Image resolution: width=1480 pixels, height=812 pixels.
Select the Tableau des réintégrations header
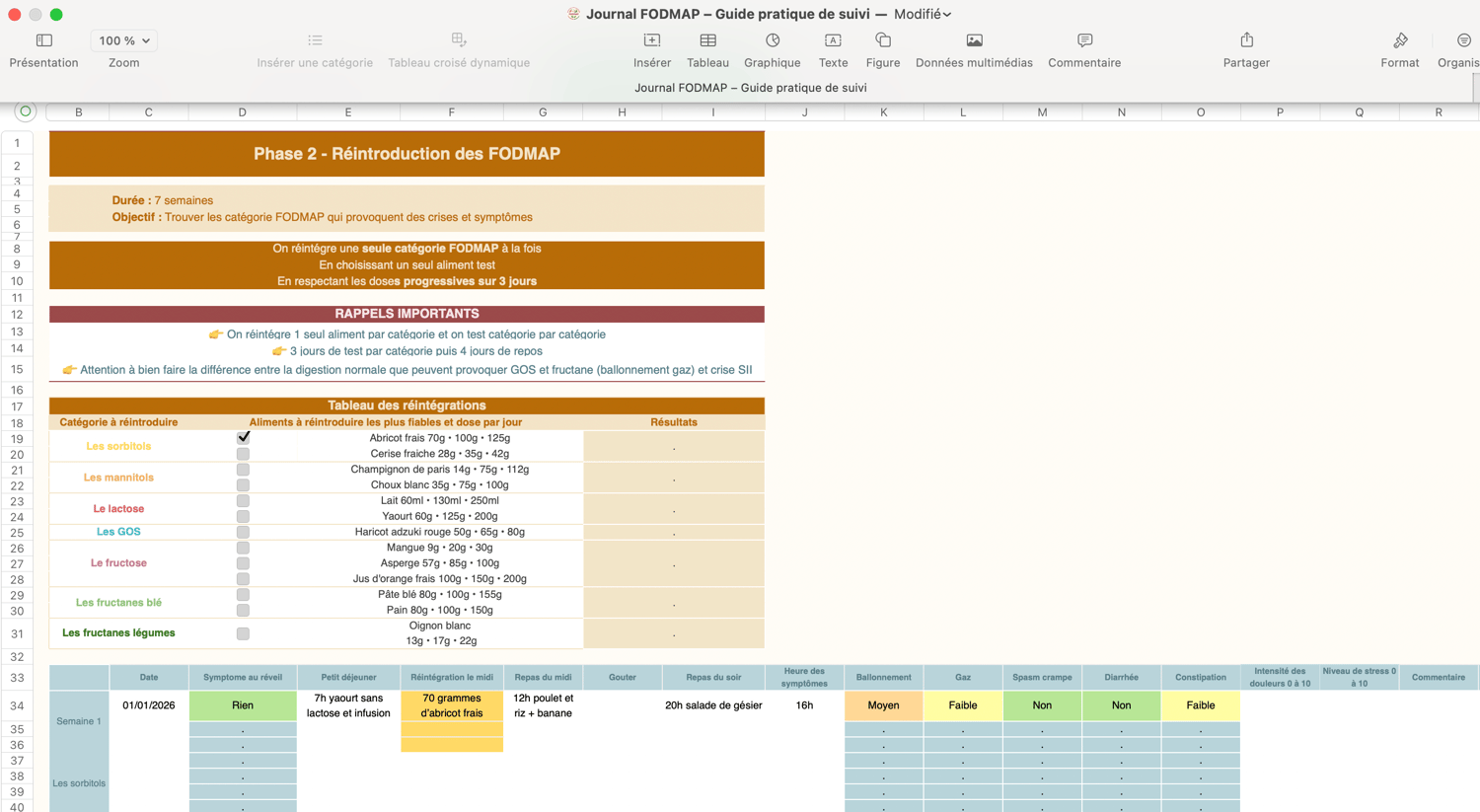pyautogui.click(x=407, y=406)
